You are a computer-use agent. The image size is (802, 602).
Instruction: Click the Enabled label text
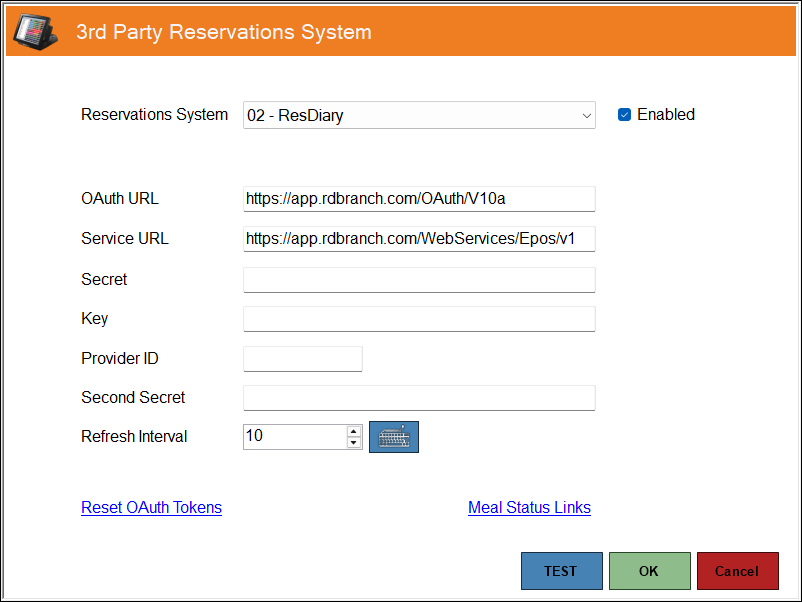pyautogui.click(x=666, y=115)
